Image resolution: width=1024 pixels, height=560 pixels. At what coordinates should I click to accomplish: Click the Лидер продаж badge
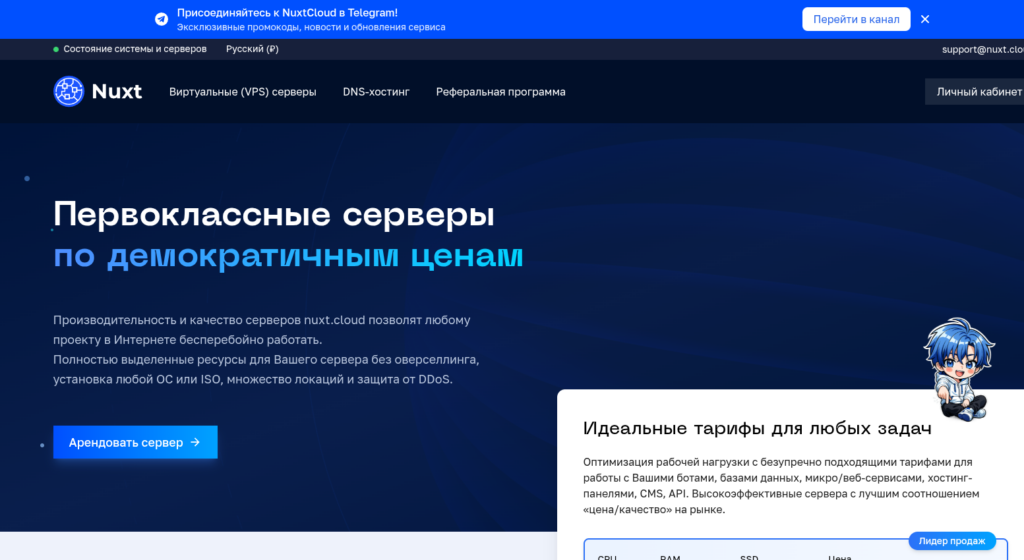pos(952,540)
